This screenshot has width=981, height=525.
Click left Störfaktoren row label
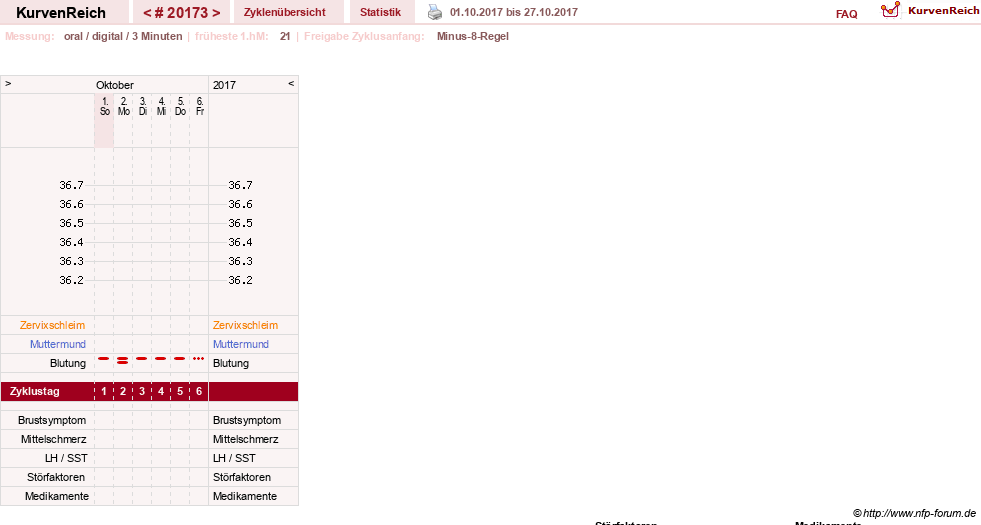56,477
